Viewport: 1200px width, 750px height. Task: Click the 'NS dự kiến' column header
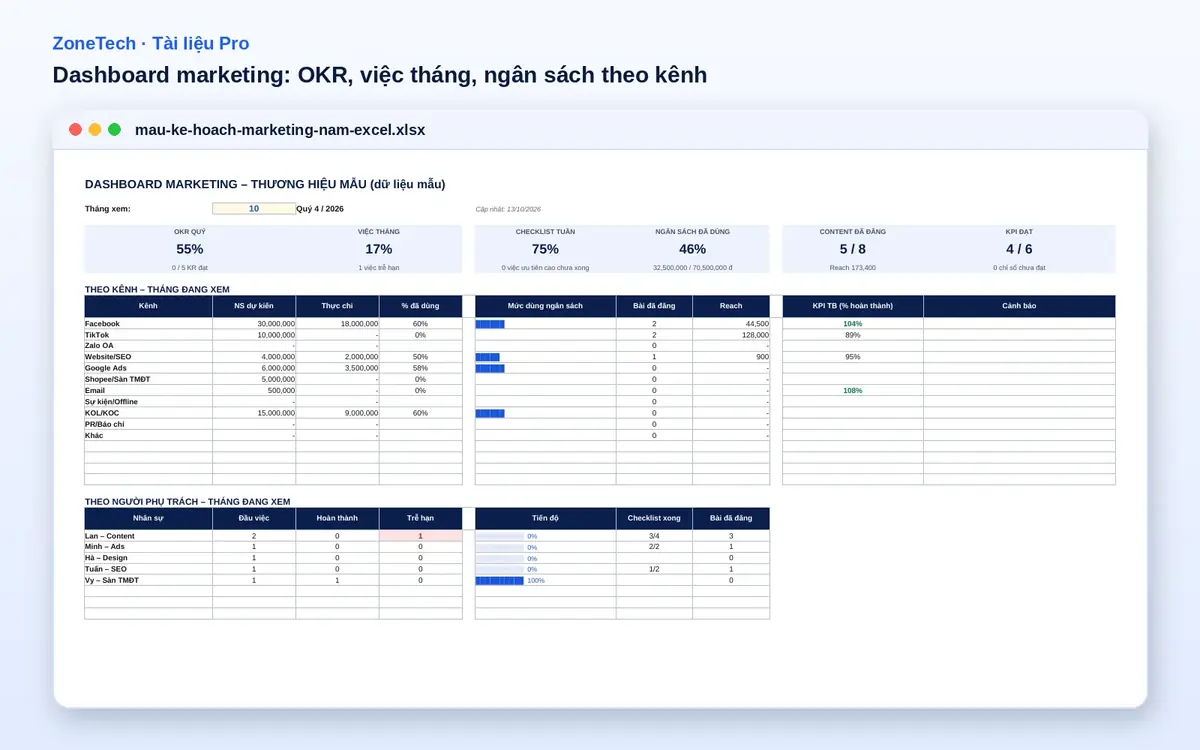254,306
